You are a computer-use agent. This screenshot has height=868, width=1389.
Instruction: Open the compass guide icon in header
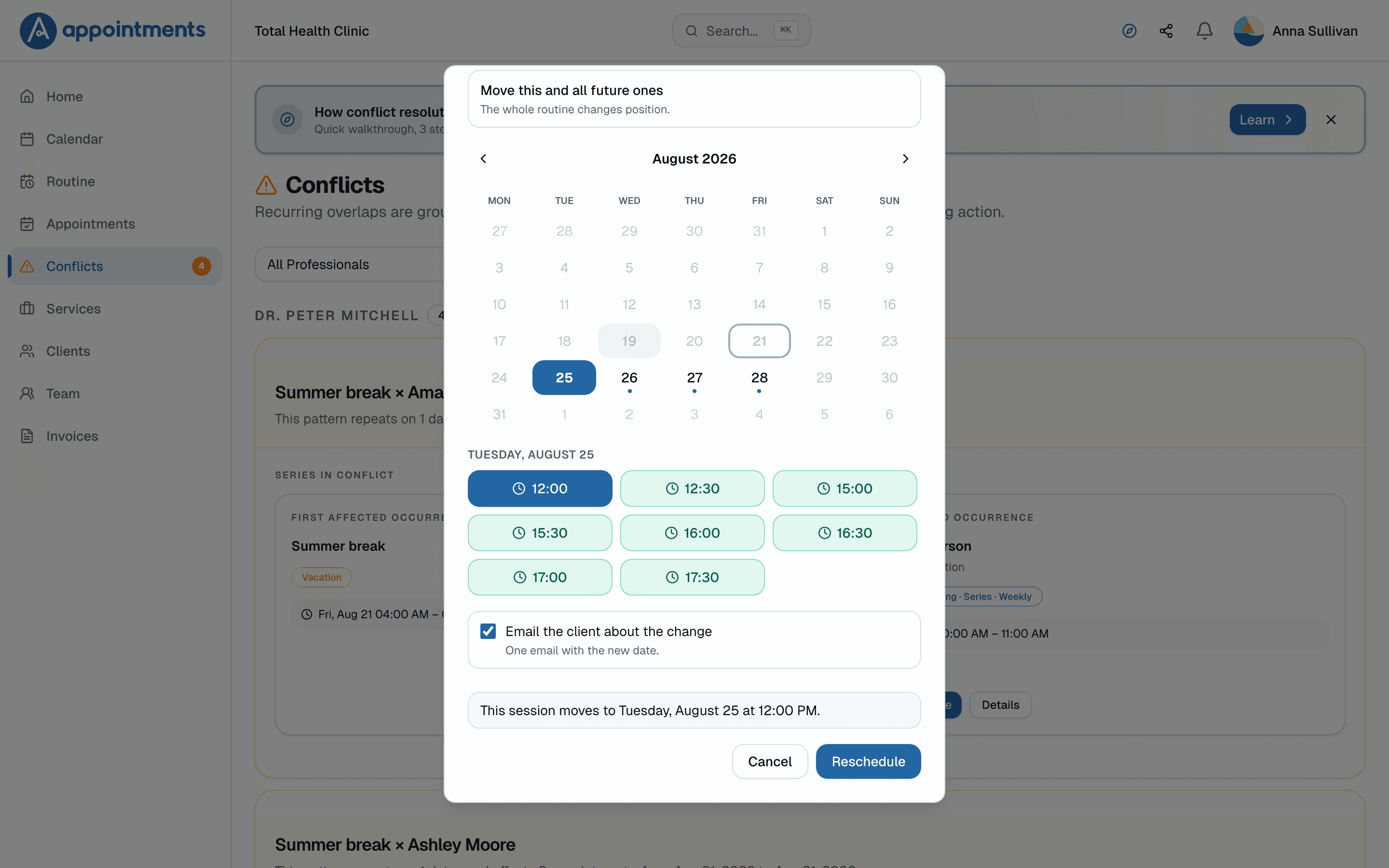[x=1129, y=31]
